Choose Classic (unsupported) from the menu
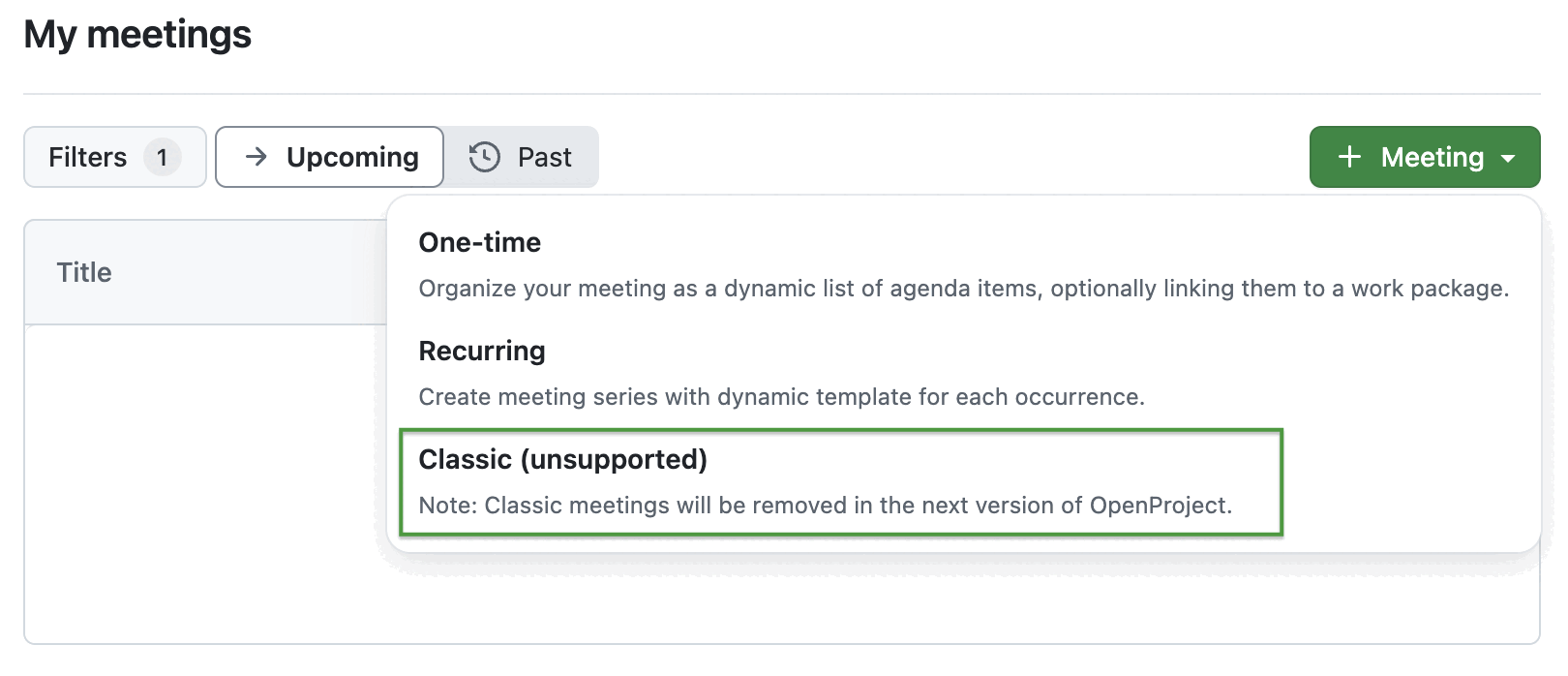 pyautogui.click(x=562, y=459)
